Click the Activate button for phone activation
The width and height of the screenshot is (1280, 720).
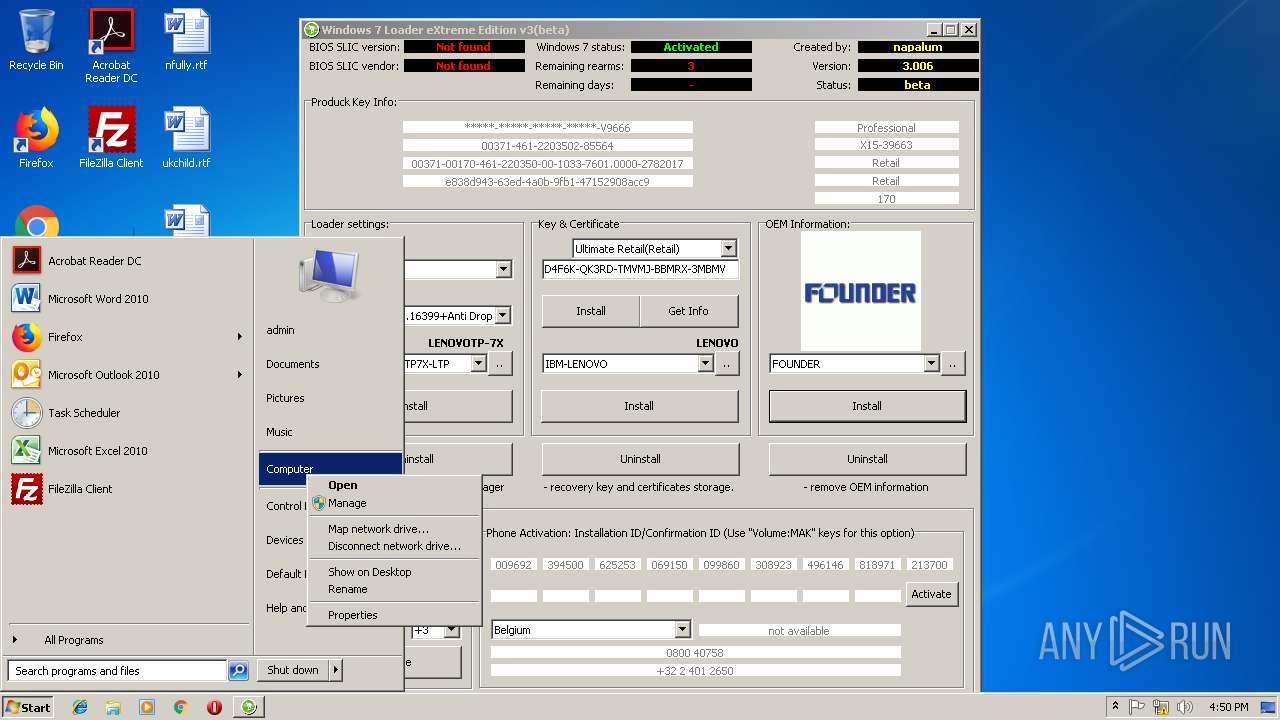coord(931,594)
